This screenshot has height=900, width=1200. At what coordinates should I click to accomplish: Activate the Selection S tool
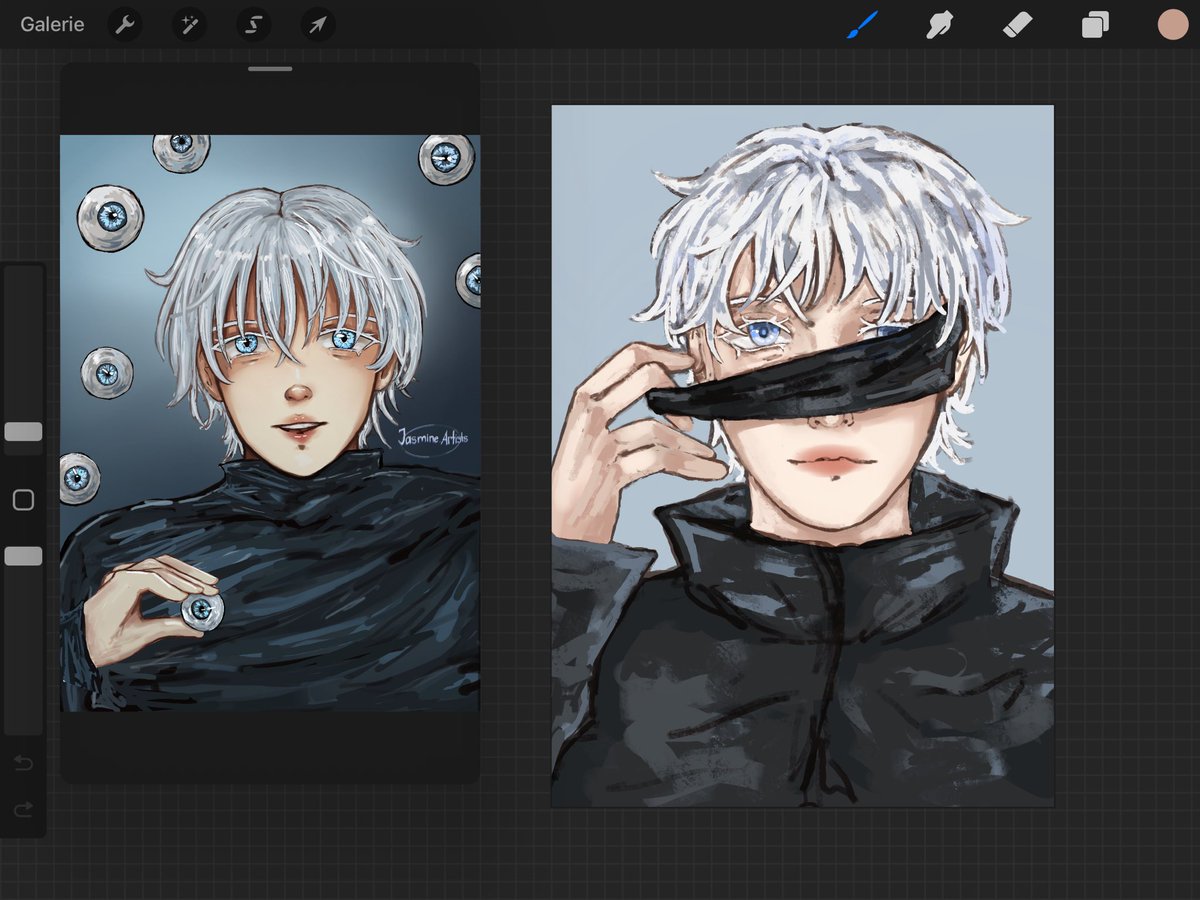tap(253, 25)
